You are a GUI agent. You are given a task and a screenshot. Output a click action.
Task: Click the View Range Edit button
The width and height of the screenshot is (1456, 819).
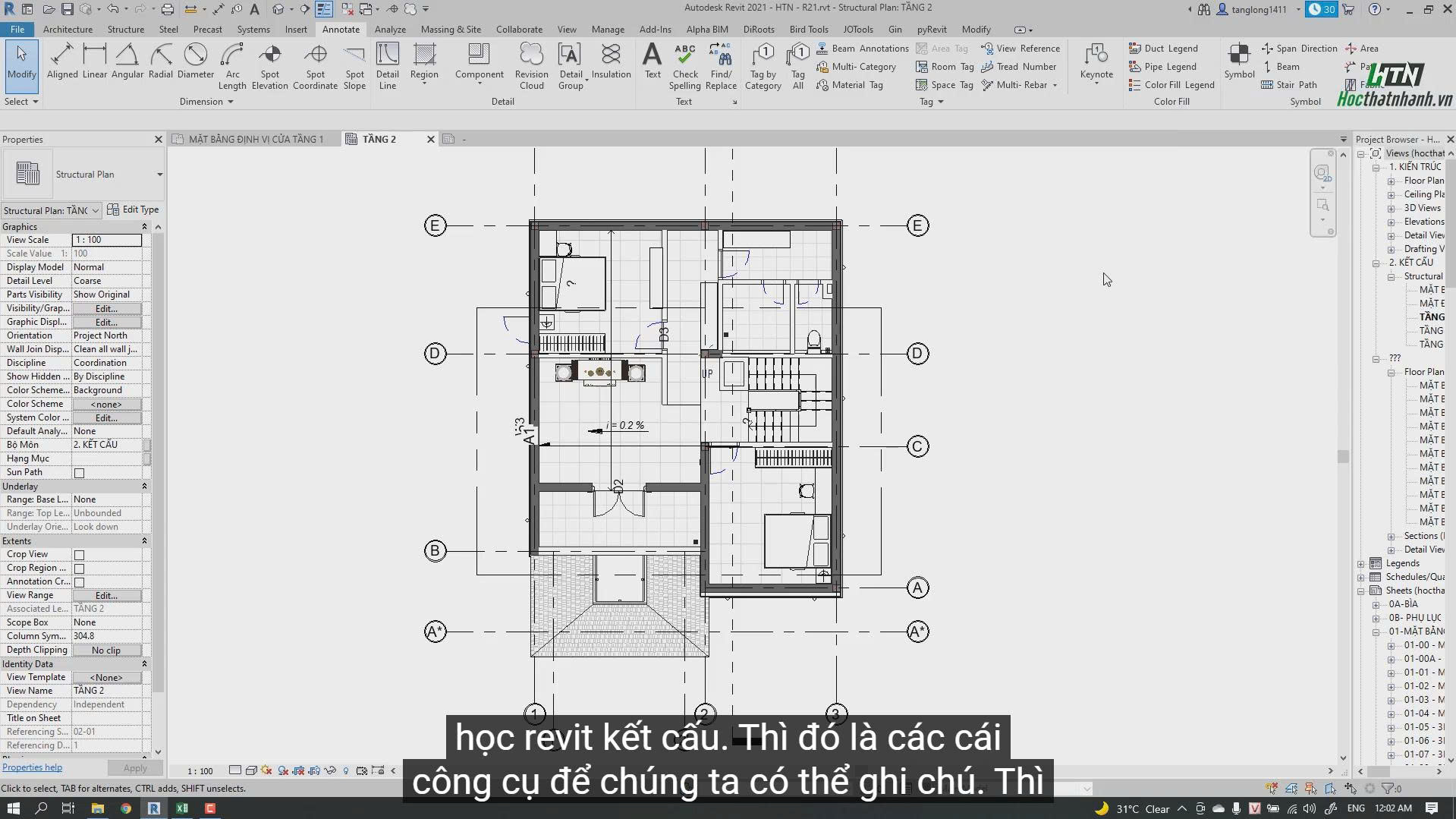click(x=106, y=596)
